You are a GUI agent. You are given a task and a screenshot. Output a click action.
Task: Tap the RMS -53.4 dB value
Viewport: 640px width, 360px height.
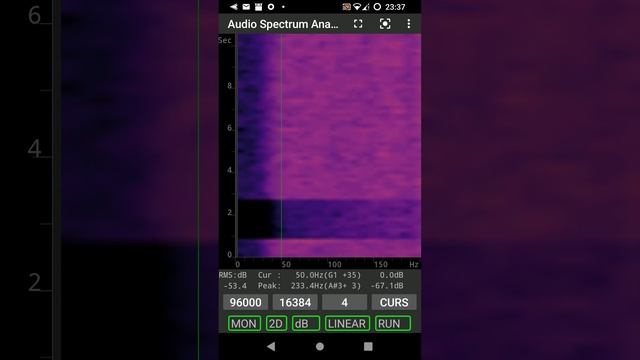point(235,286)
